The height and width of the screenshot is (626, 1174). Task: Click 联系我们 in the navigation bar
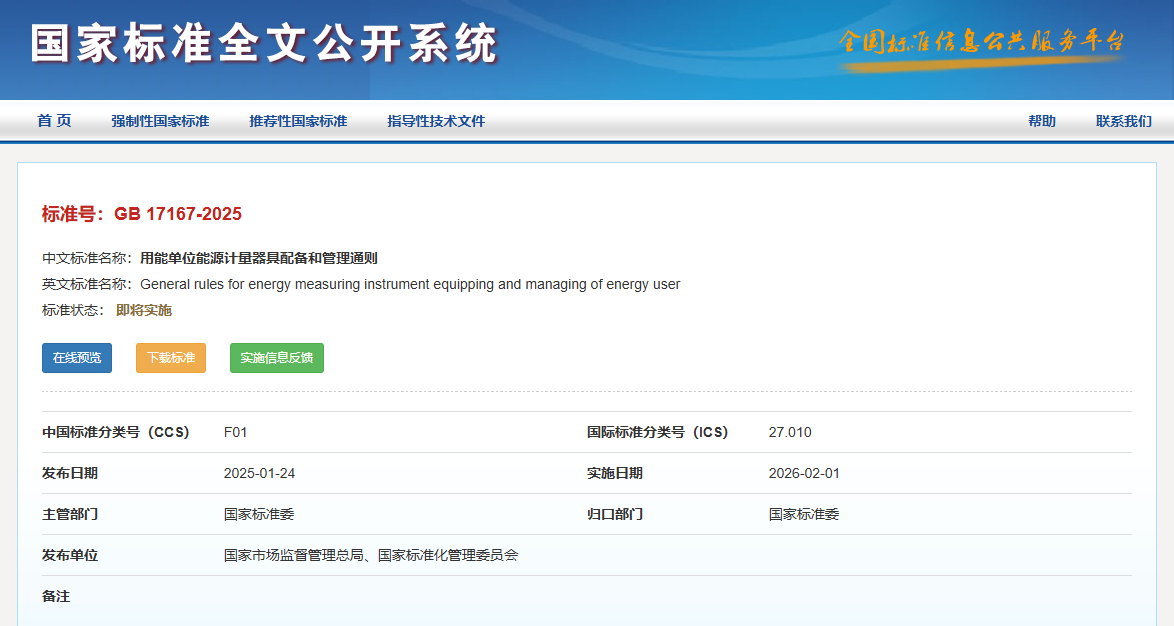[1123, 121]
